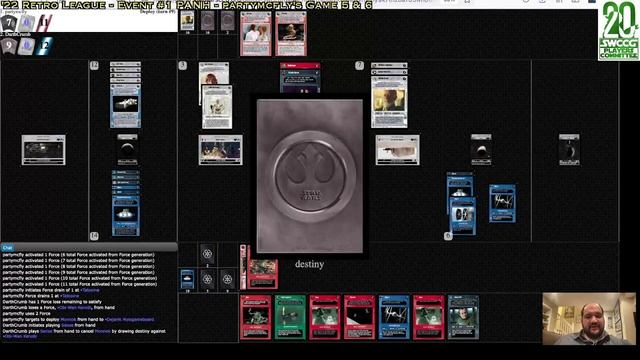Open the Dejarik Hologameboard chat link
This screenshot has width=640, height=360.
pos(130,320)
